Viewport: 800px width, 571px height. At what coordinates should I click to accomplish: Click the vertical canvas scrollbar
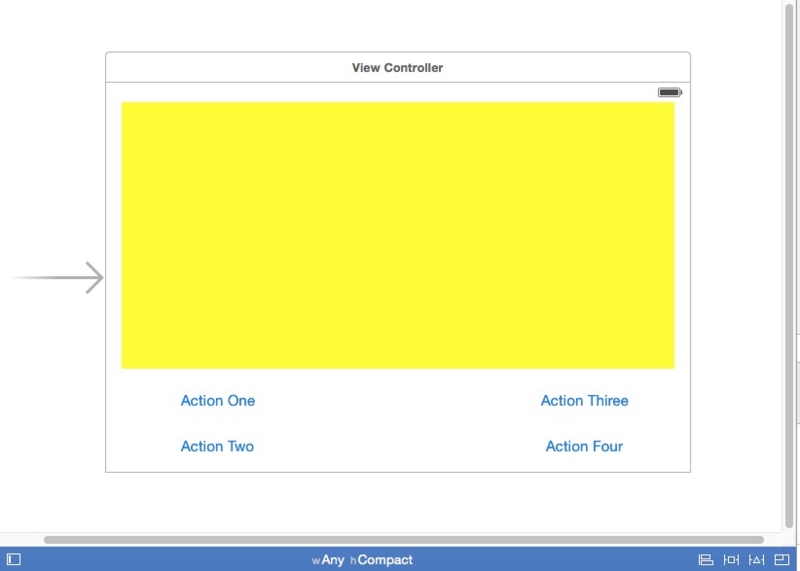tap(789, 264)
